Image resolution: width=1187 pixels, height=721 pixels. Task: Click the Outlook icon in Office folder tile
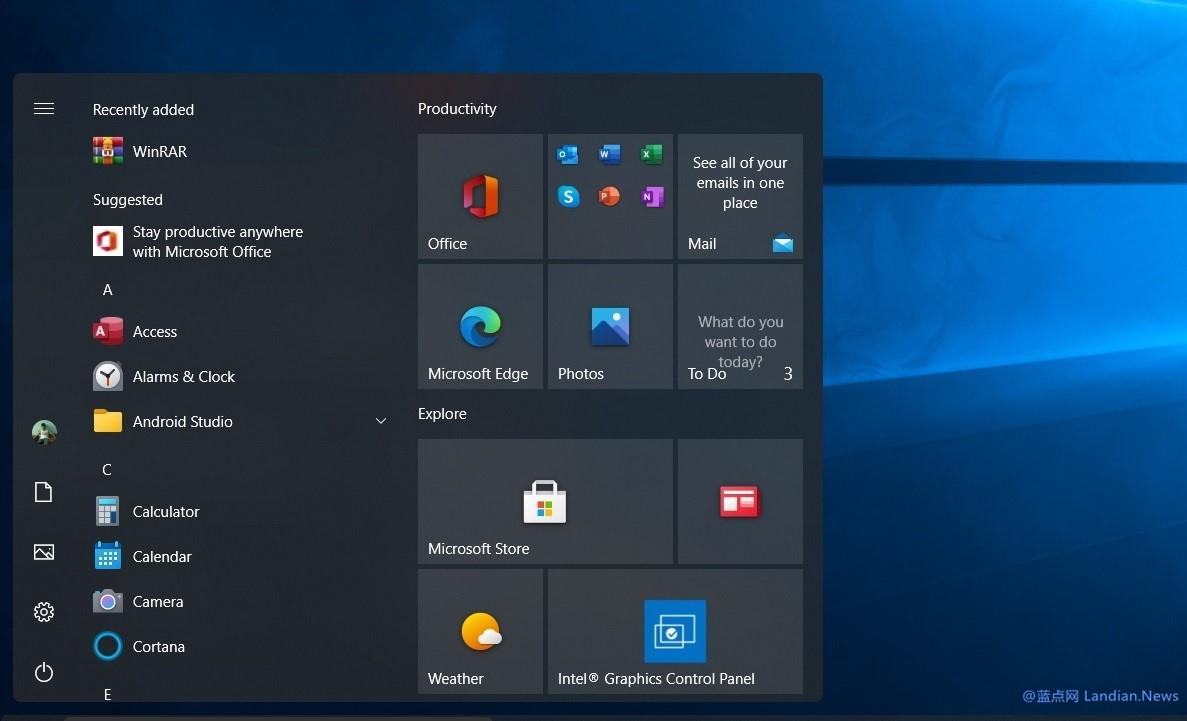567,154
